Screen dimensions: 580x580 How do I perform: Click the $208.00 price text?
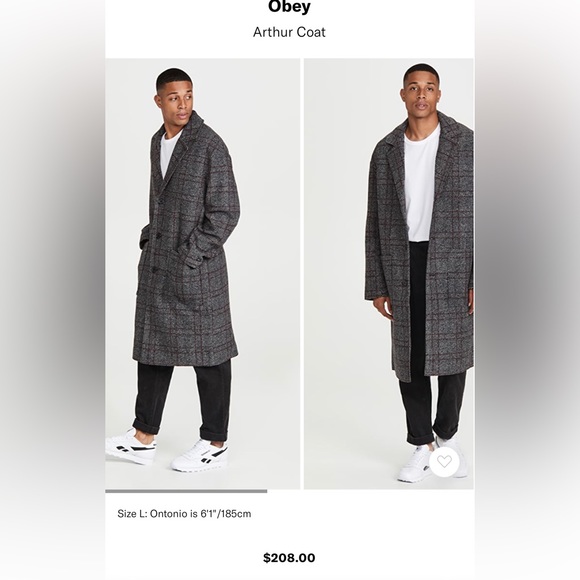[289, 557]
